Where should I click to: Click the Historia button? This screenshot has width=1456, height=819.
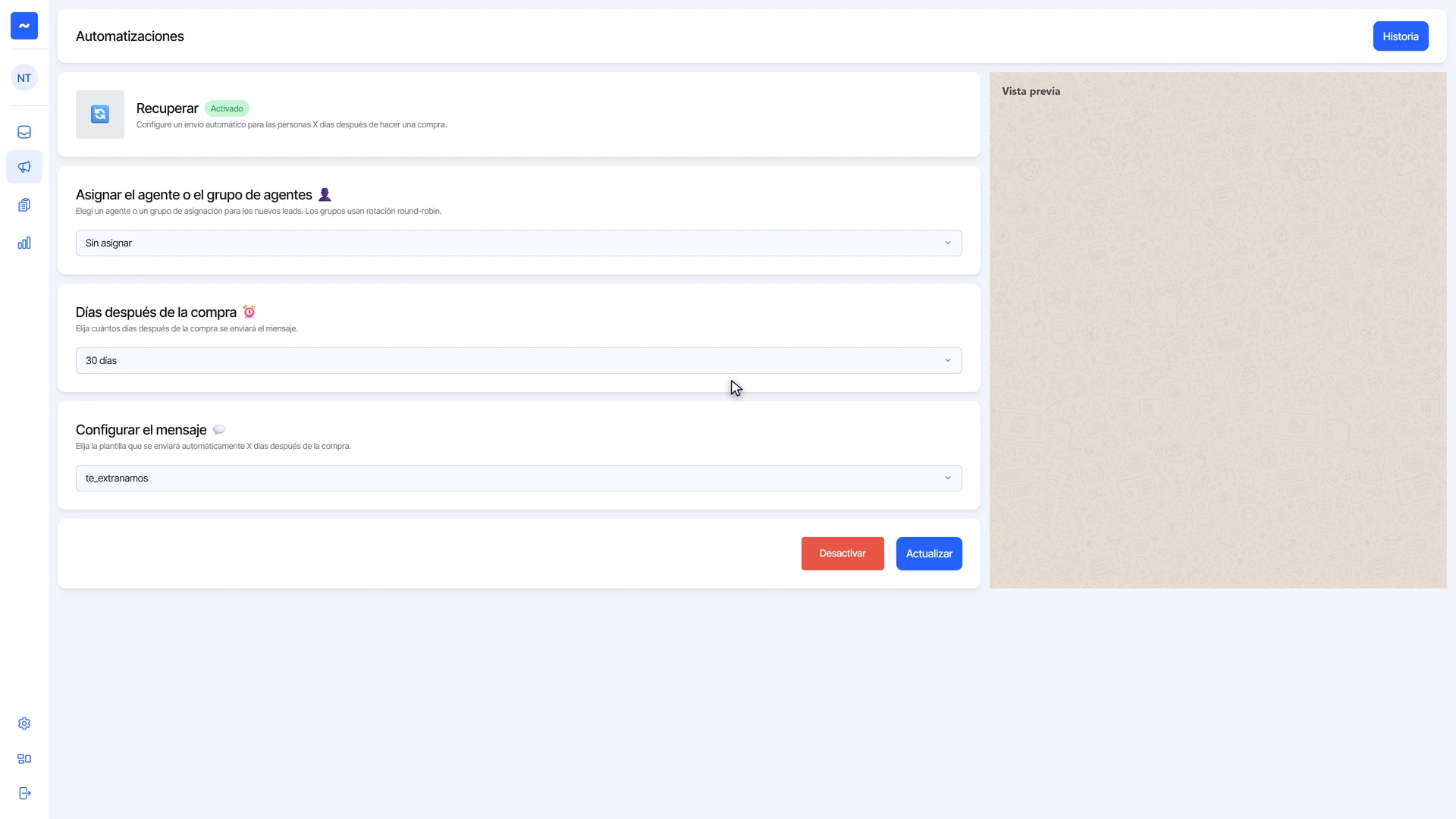pyautogui.click(x=1401, y=36)
